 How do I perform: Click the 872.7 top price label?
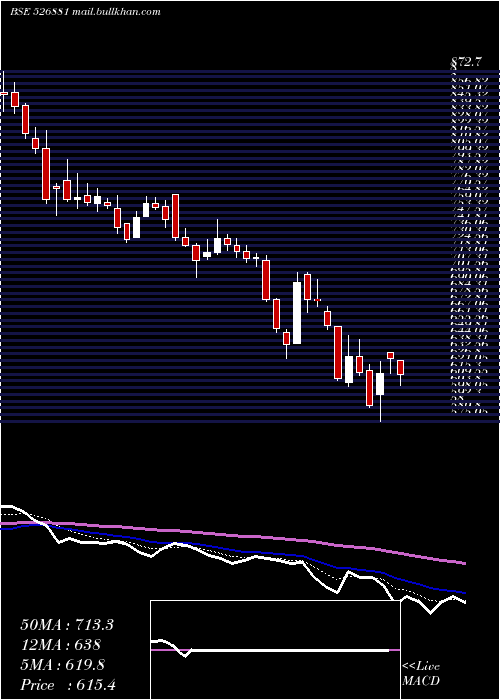[466, 62]
